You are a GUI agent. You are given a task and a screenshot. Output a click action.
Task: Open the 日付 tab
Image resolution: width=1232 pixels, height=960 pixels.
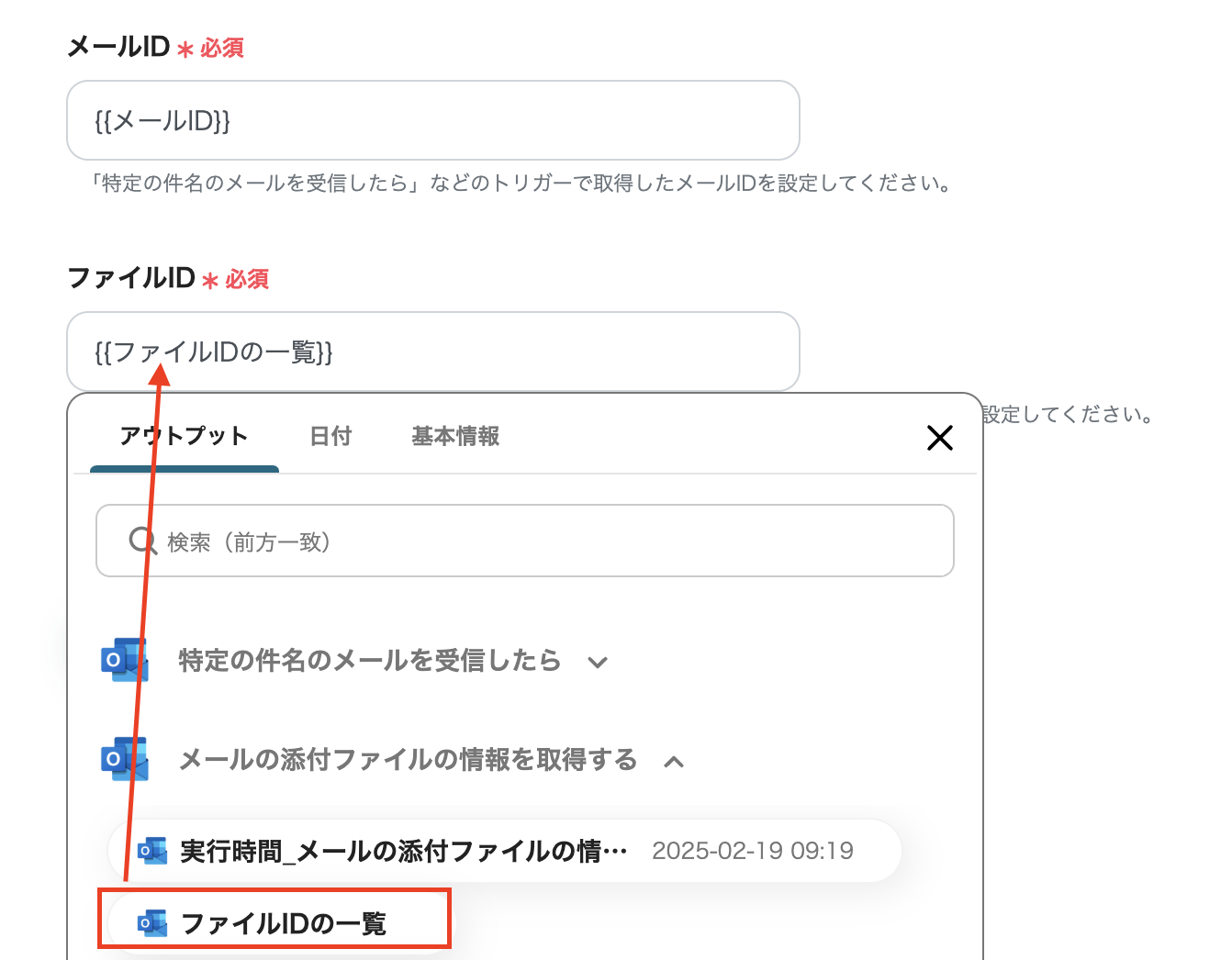(x=330, y=436)
